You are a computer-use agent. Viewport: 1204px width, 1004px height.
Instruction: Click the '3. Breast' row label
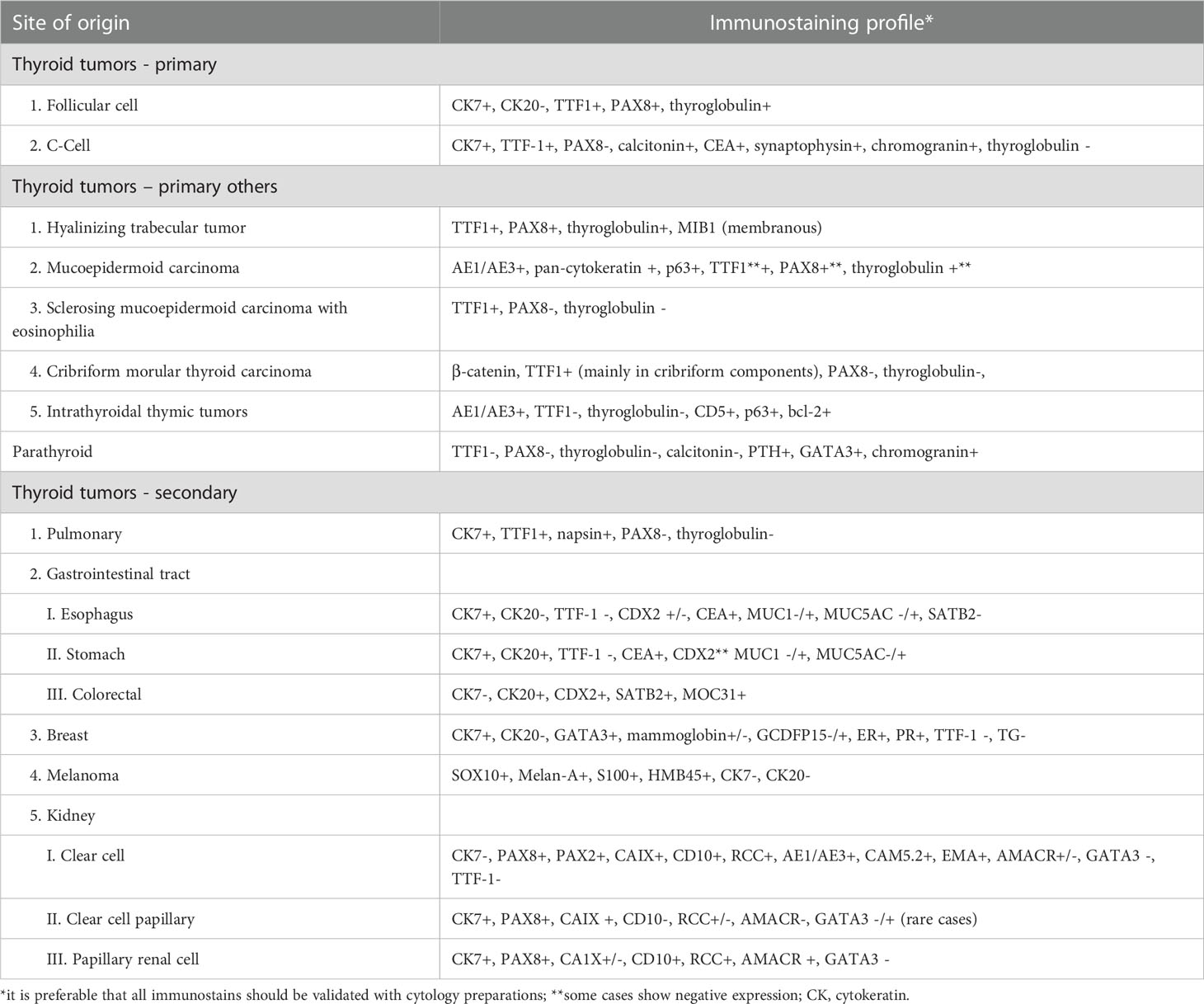pos(59,735)
